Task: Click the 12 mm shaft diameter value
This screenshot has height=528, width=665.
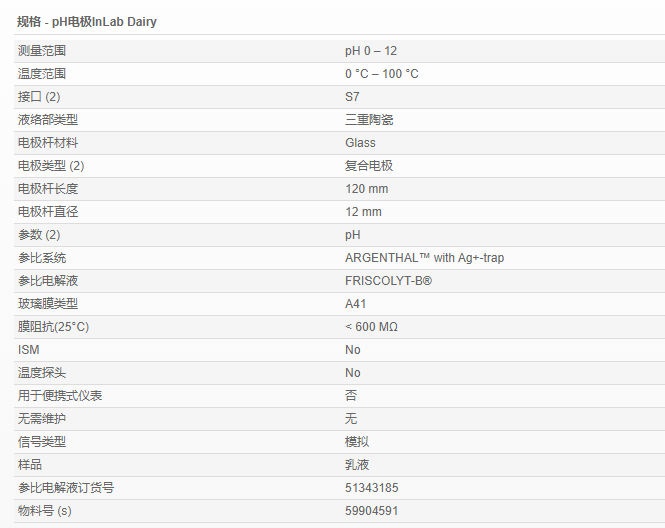Action: tap(363, 212)
